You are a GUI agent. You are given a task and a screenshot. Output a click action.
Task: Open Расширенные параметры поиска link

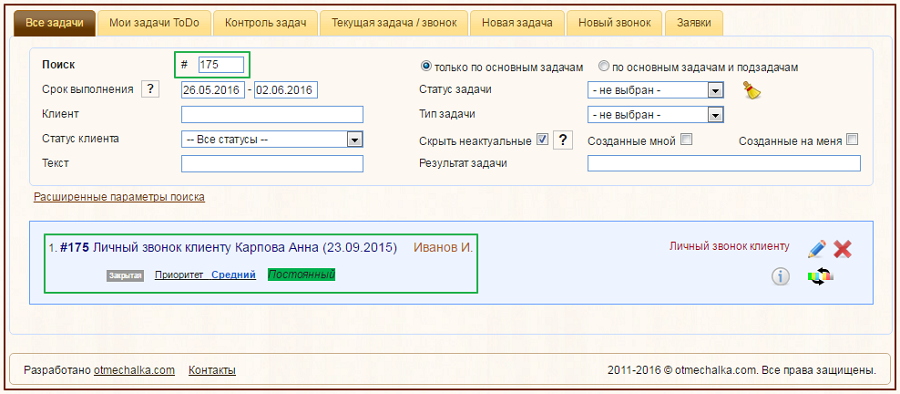tap(119, 197)
